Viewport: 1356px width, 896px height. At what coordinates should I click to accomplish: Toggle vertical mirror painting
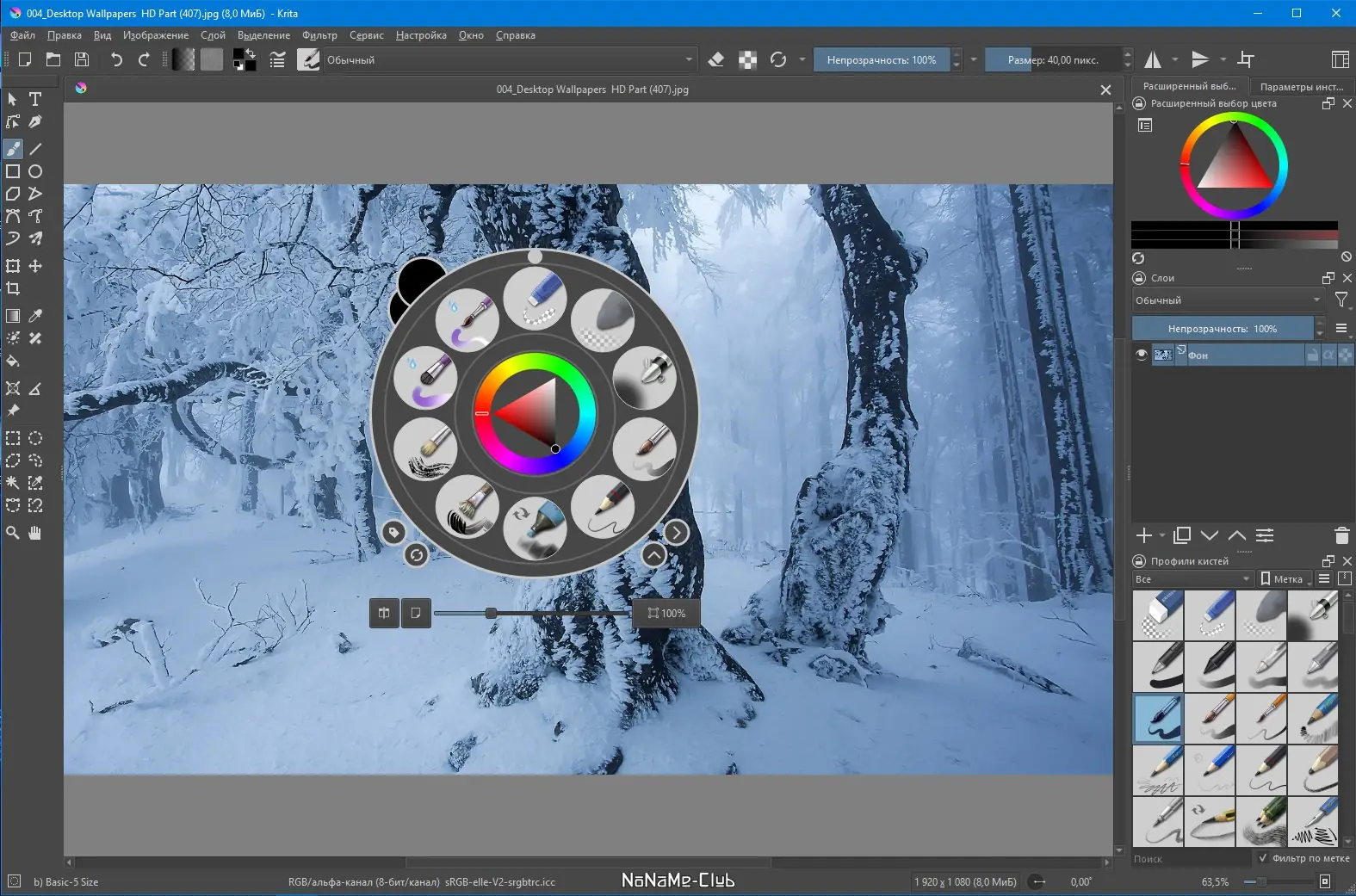(1200, 59)
